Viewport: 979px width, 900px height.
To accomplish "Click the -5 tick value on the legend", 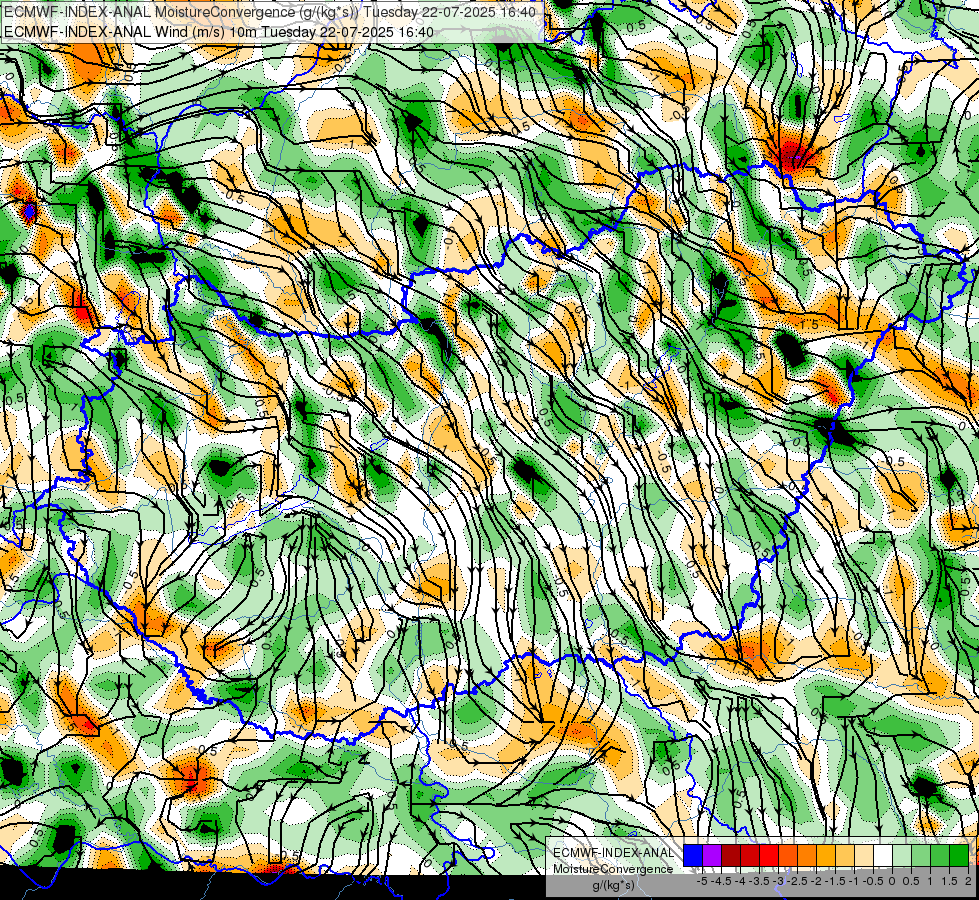I will 702,881.
